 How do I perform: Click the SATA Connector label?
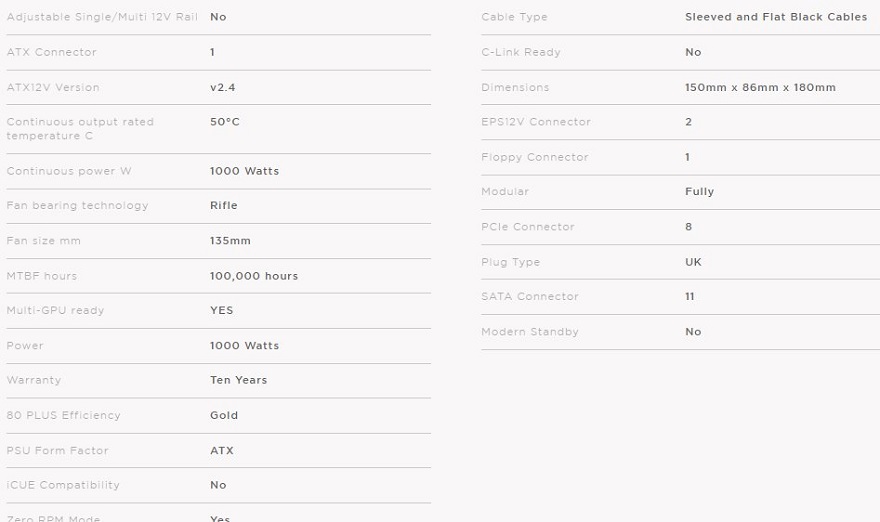(x=530, y=296)
